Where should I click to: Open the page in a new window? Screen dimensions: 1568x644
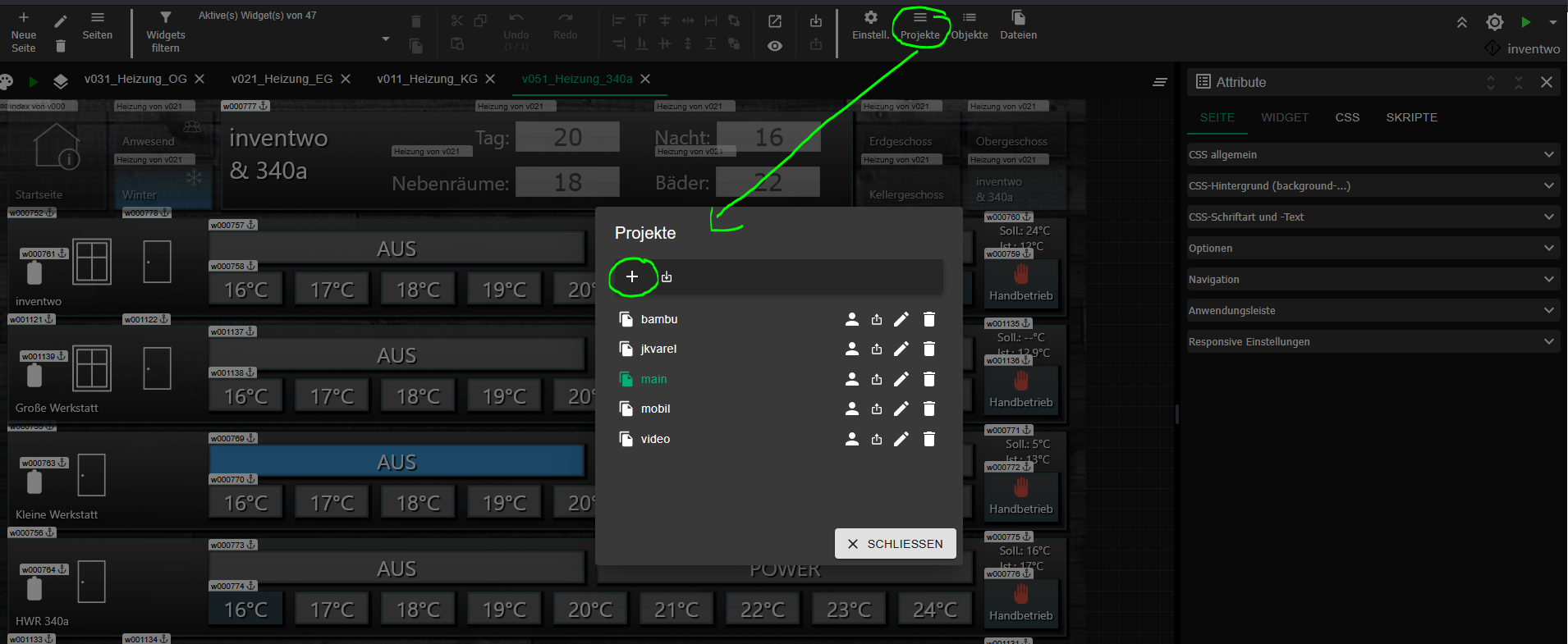(775, 21)
